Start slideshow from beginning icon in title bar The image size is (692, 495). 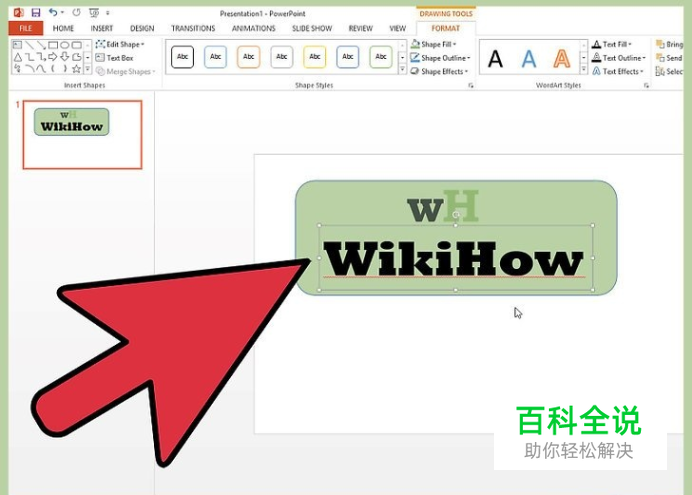pyautogui.click(x=94, y=13)
